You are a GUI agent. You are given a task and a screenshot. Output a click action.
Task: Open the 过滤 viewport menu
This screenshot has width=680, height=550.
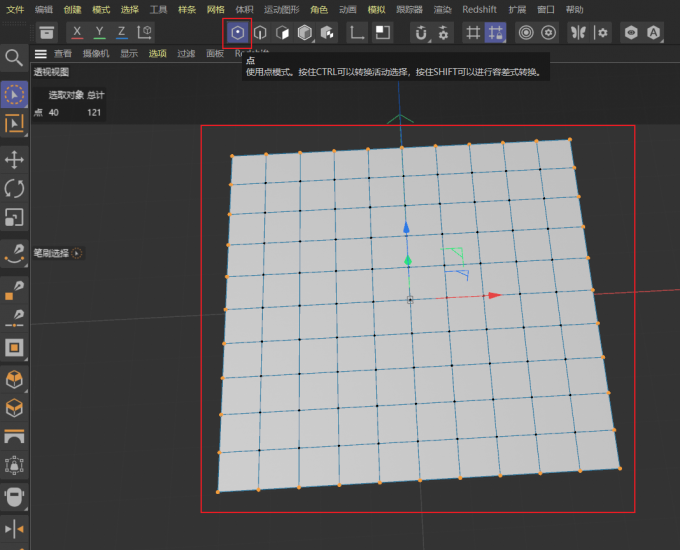[186, 53]
